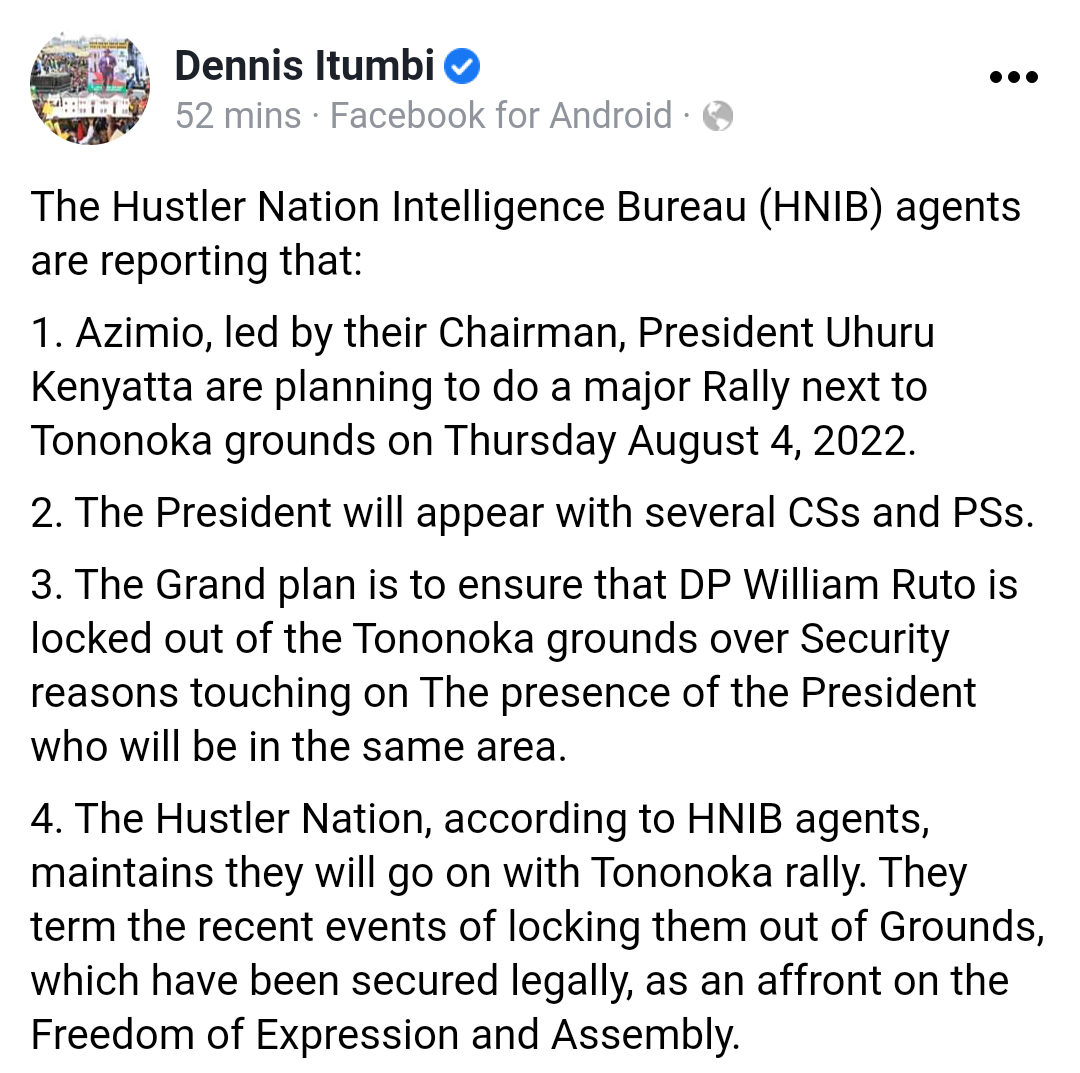Click point 2 about CSs and PSs

tap(532, 512)
